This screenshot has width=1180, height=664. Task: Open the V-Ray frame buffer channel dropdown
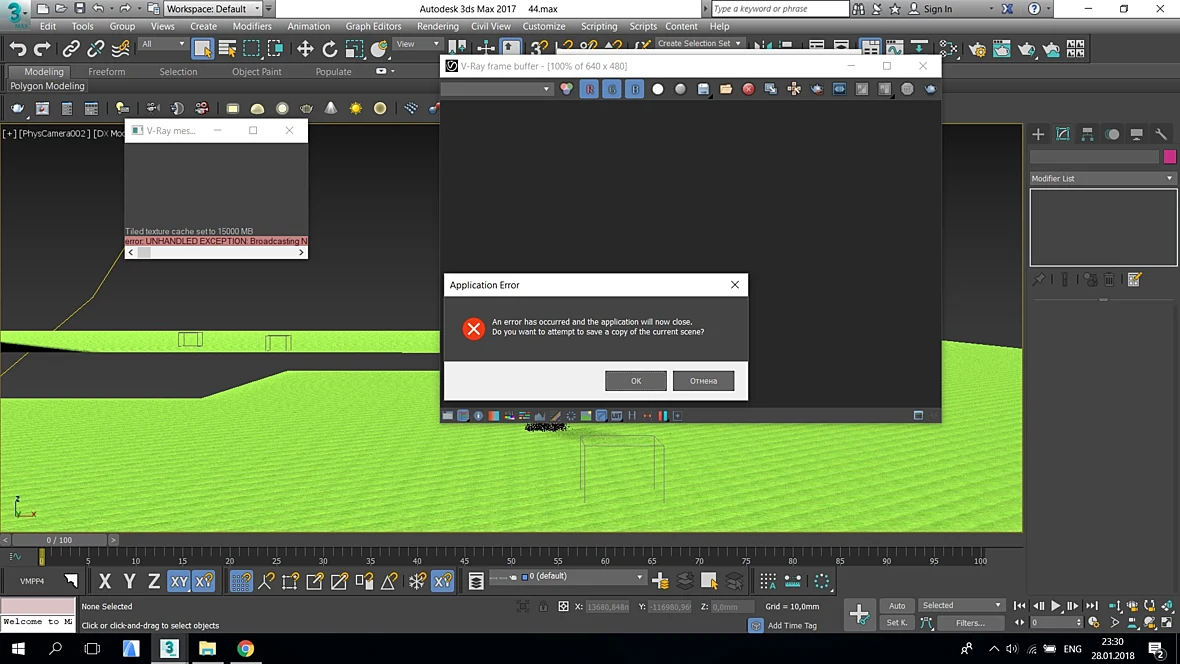[x=497, y=89]
